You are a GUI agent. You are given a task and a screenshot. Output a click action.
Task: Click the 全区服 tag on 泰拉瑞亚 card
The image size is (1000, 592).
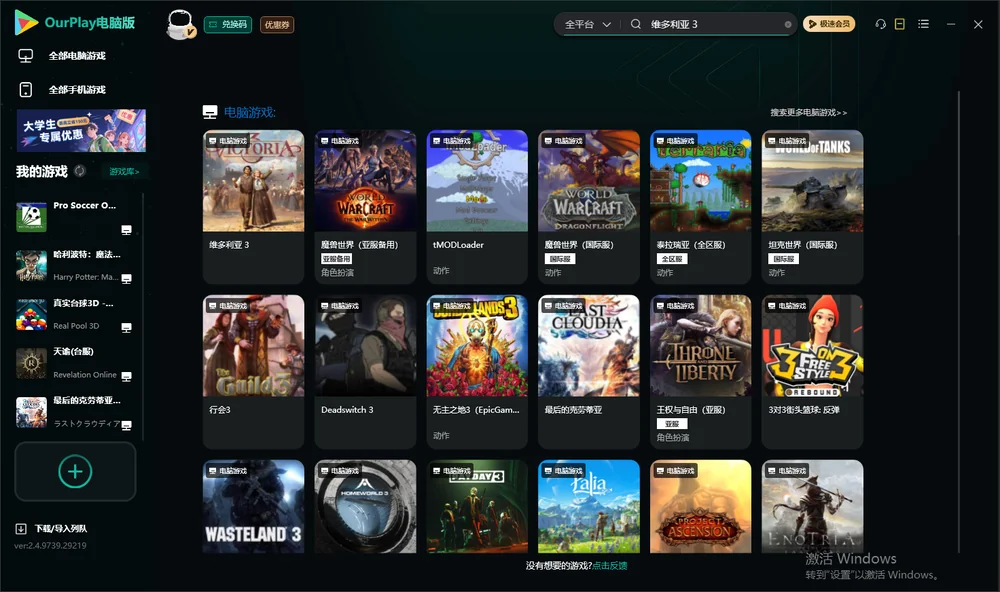point(672,259)
